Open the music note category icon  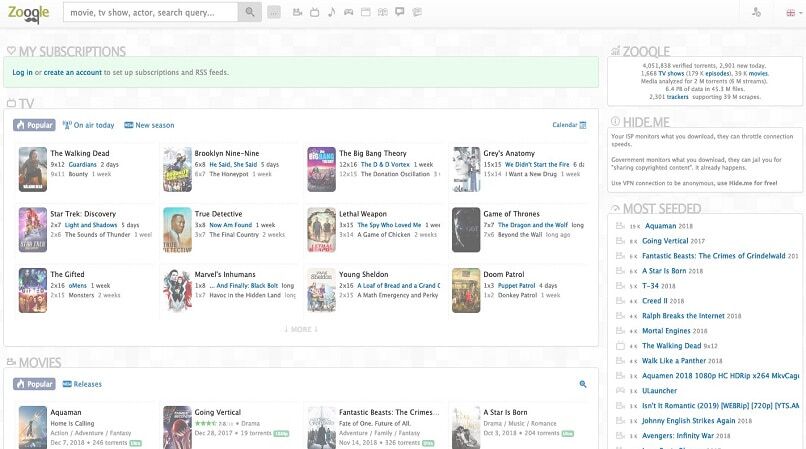332,12
